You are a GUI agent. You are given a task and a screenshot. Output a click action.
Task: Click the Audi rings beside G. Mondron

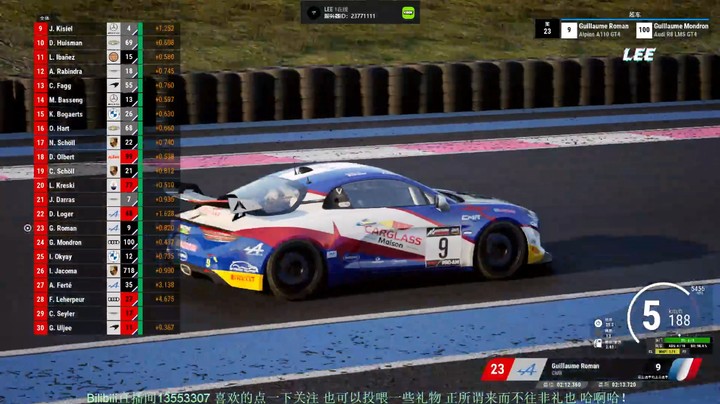(113, 242)
